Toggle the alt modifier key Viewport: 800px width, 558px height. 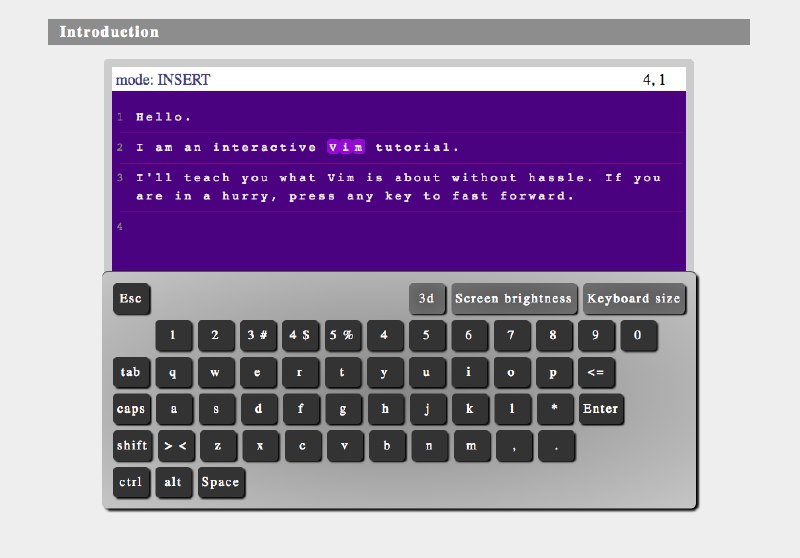[x=173, y=482]
